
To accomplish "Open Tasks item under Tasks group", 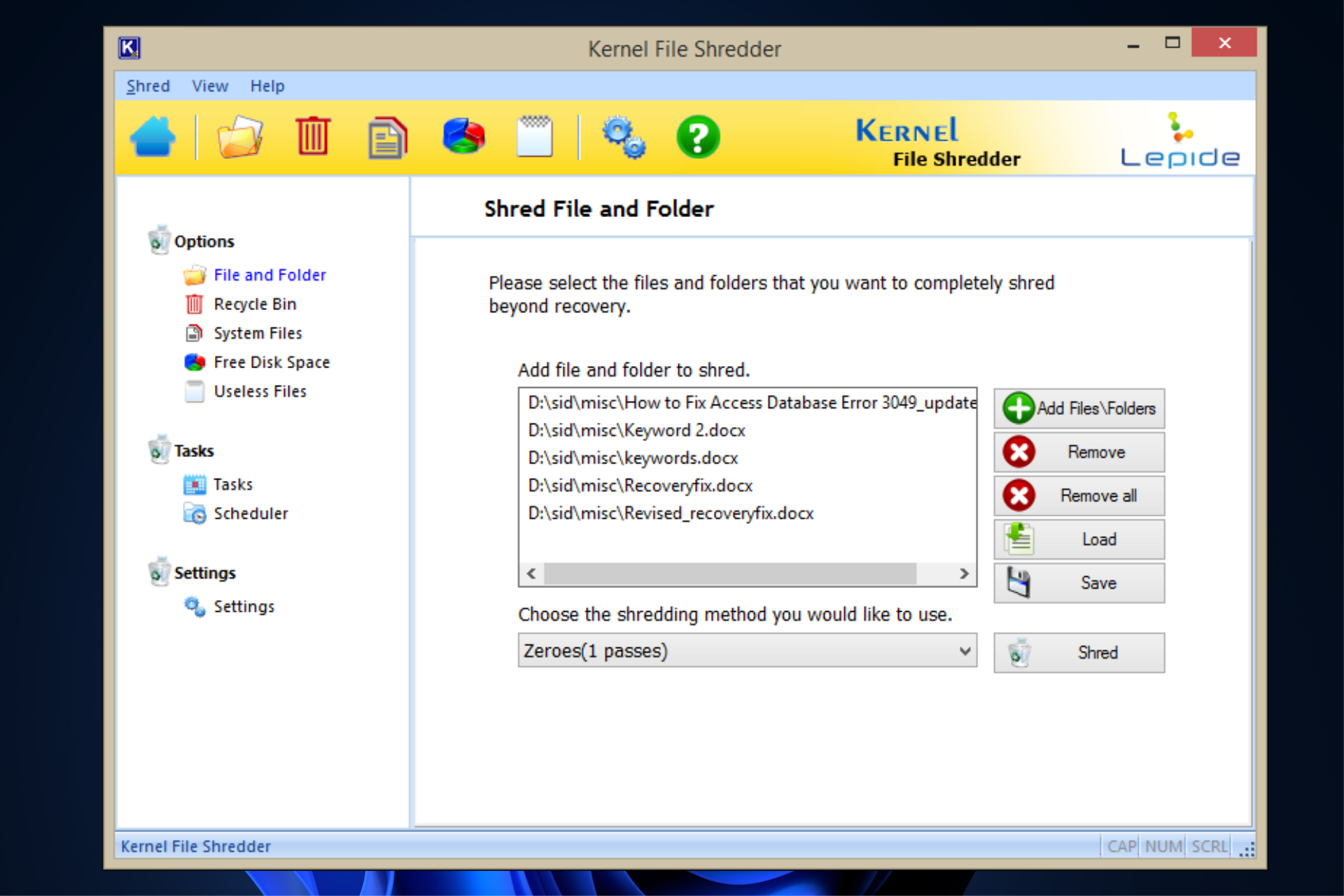I will (x=232, y=484).
